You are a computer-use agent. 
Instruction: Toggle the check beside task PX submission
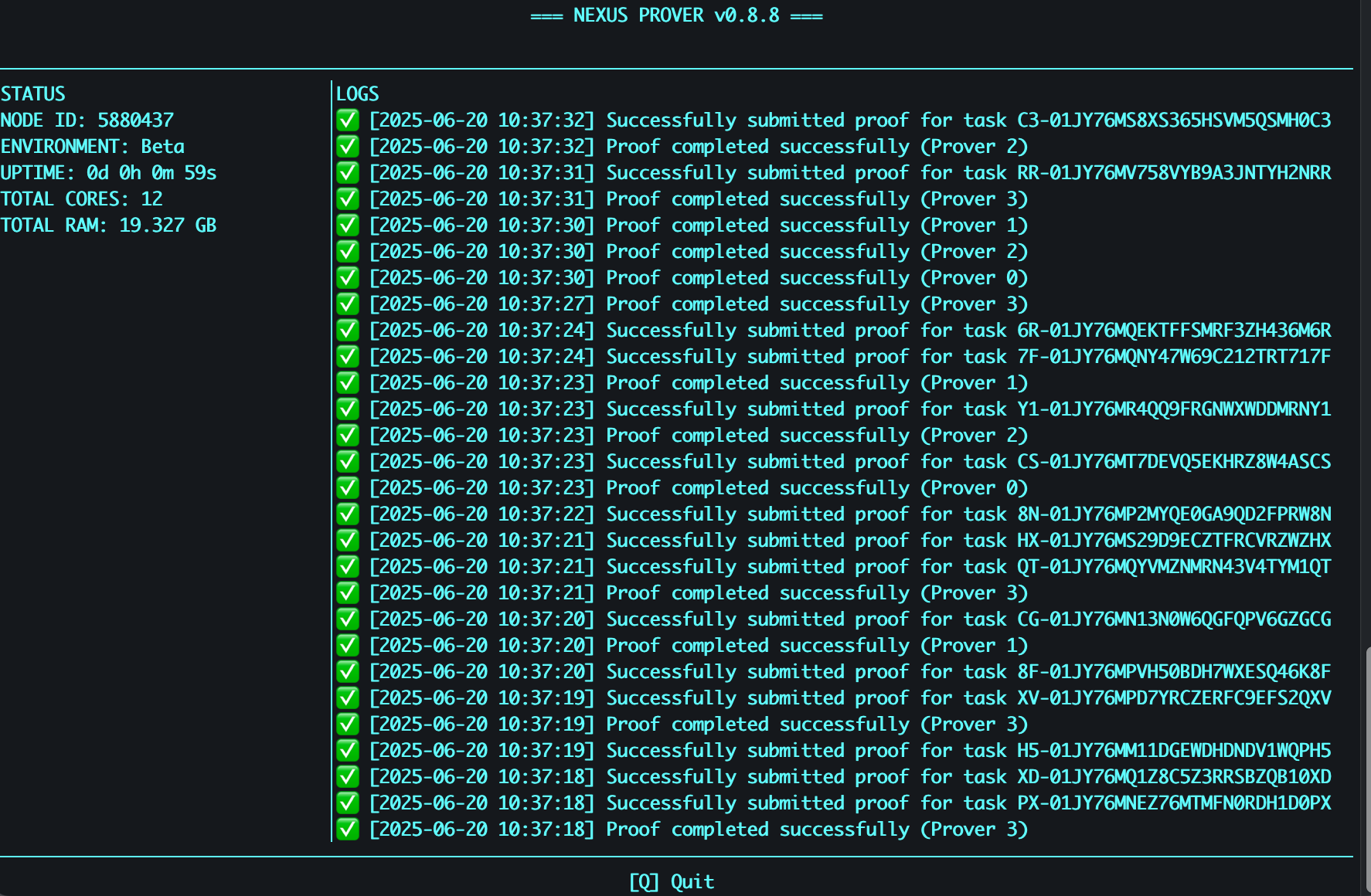347,803
